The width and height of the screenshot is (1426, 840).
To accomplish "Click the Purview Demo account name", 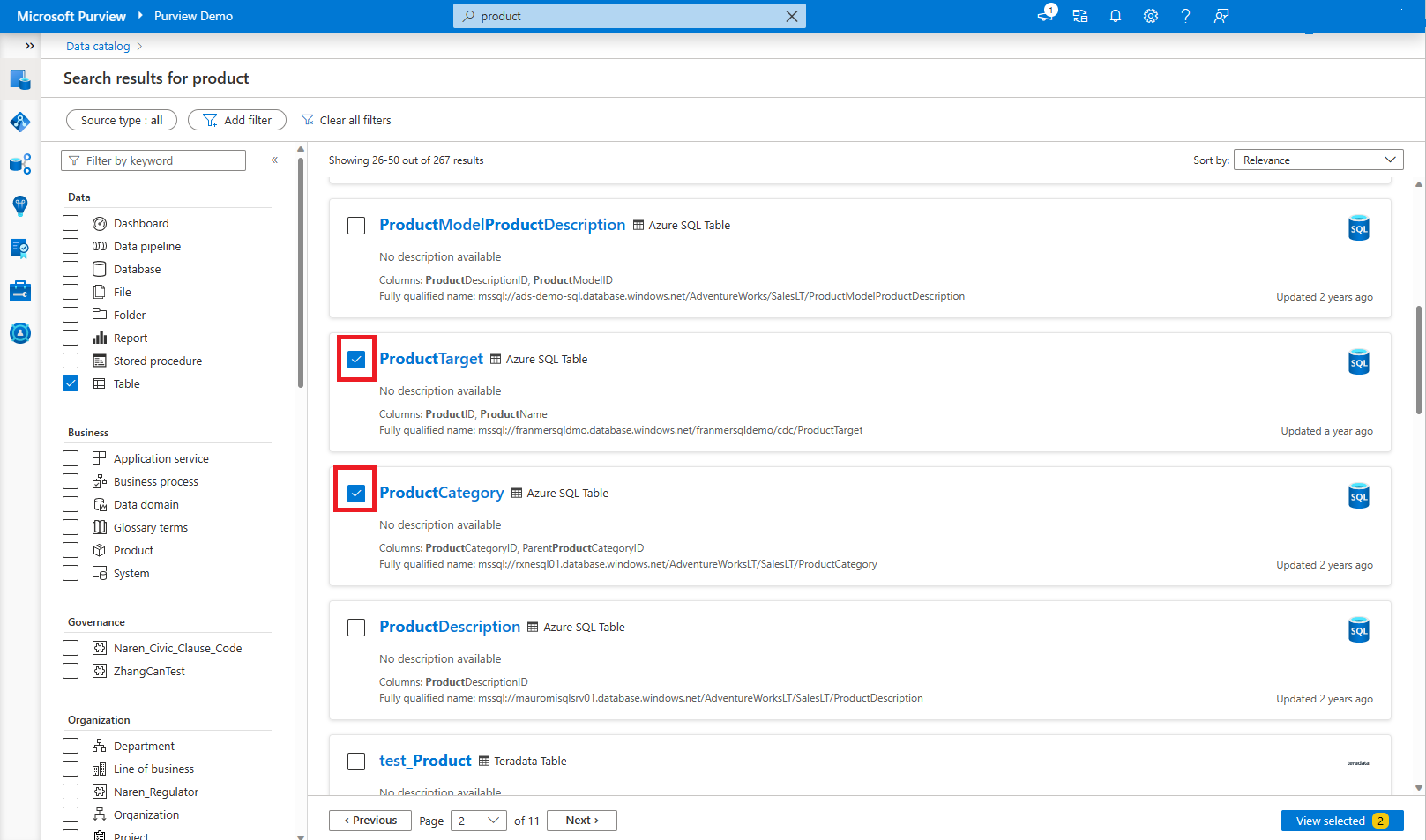I will [194, 16].
